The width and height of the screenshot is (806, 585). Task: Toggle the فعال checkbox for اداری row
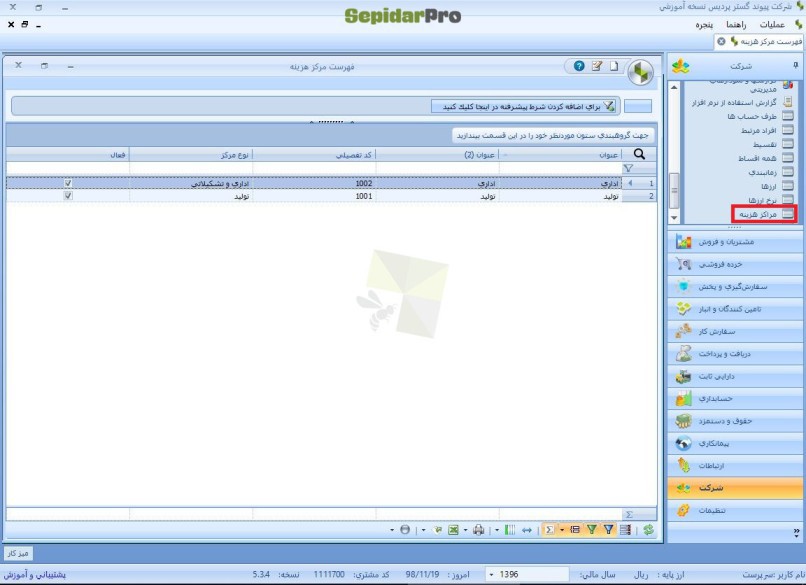pyautogui.click(x=68, y=184)
